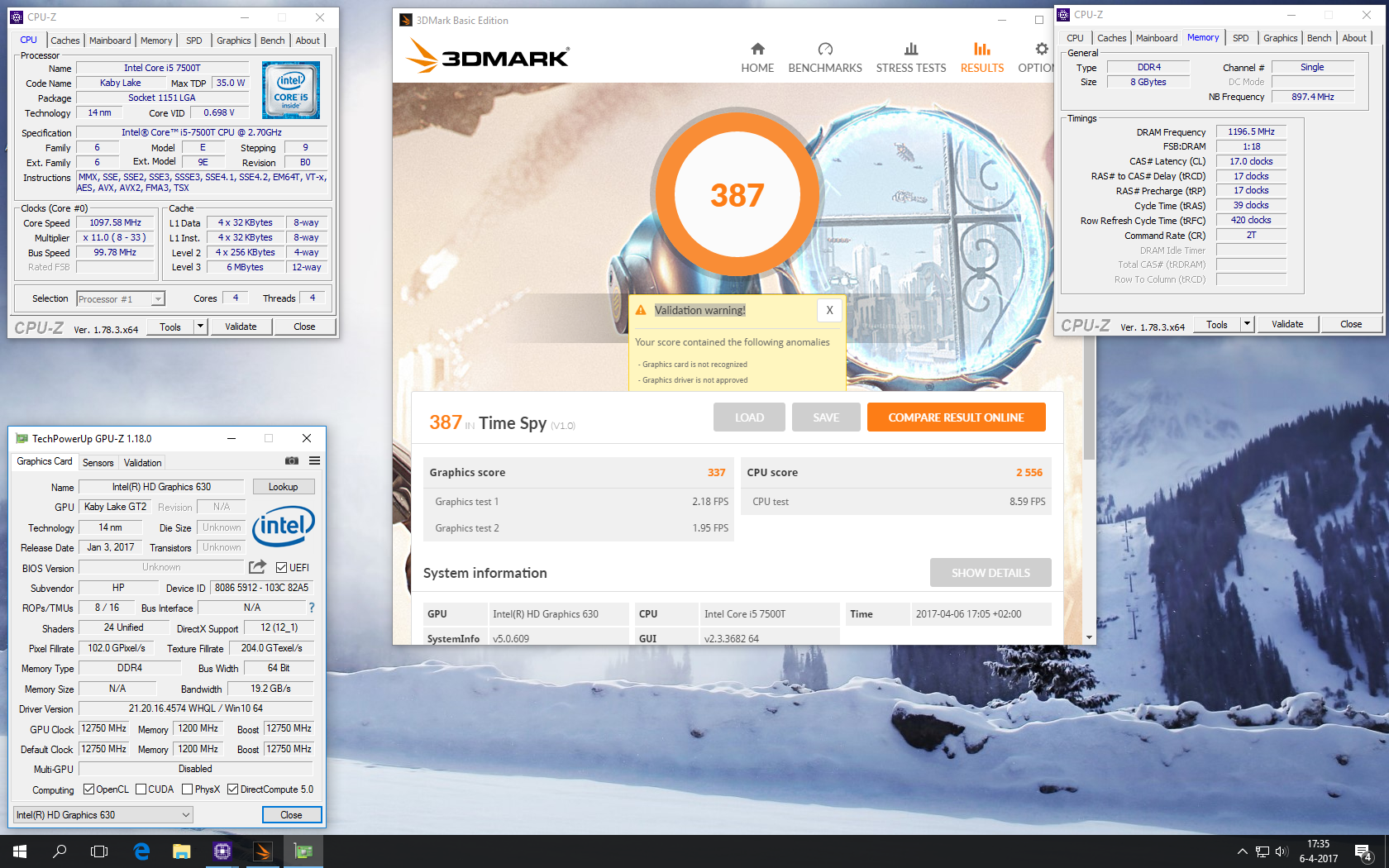The image size is (1389, 868).
Task: Click the Bus Interface question mark
Action: click(312, 608)
